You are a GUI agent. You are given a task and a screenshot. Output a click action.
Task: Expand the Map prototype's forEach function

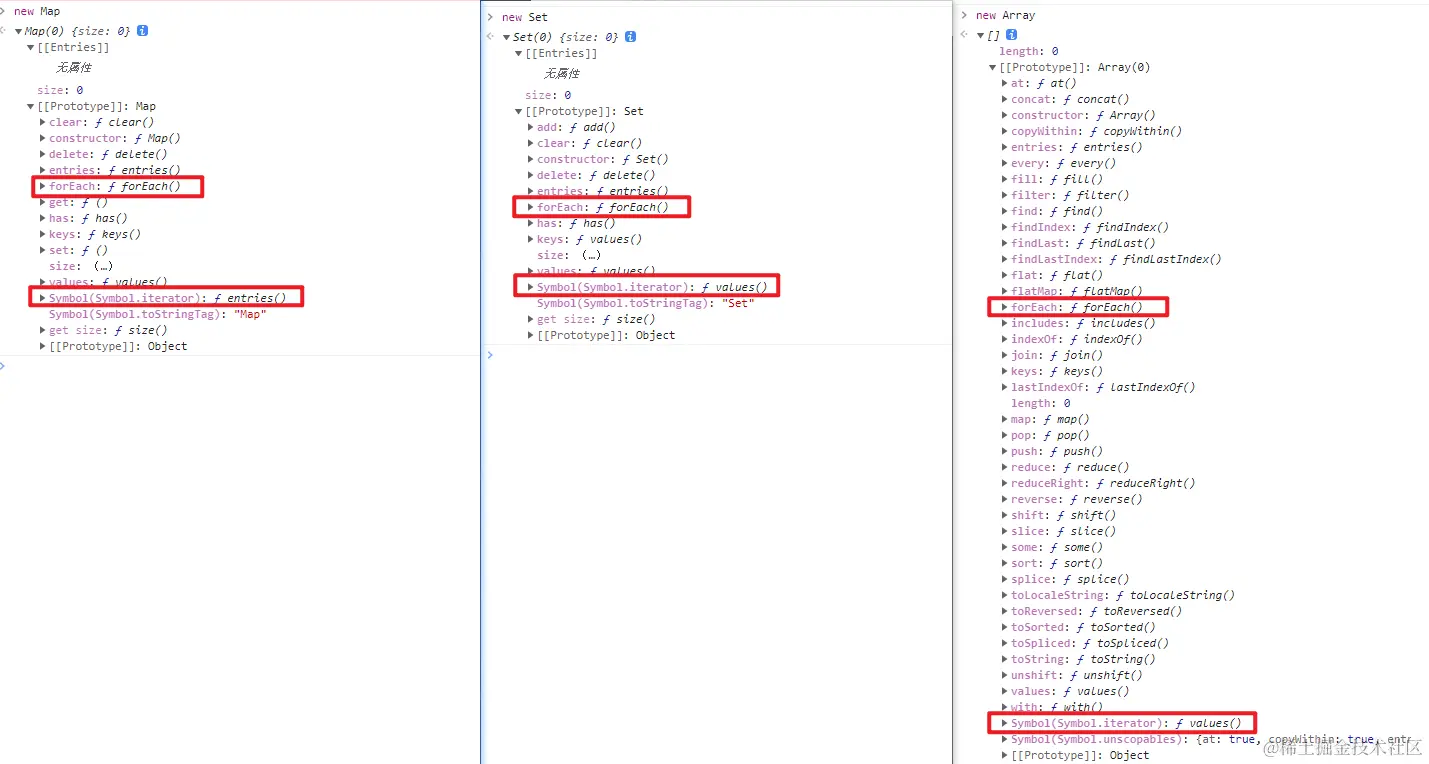43,186
